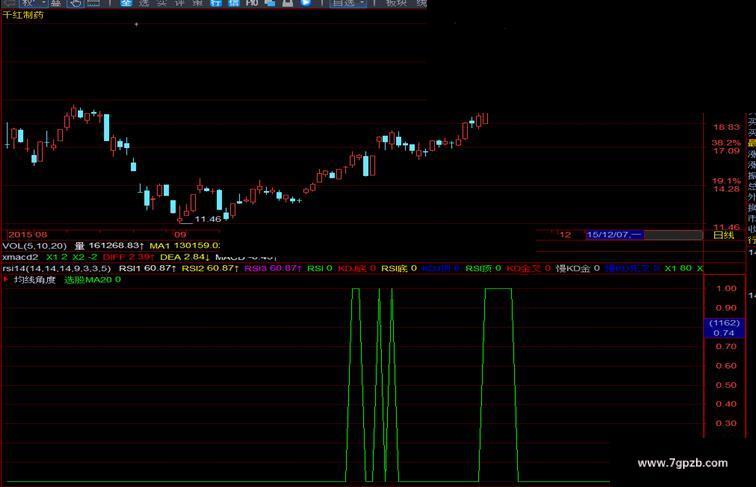The height and width of the screenshot is (487, 756).
Task: Click the 14.28 price scale value
Action: click(x=726, y=189)
